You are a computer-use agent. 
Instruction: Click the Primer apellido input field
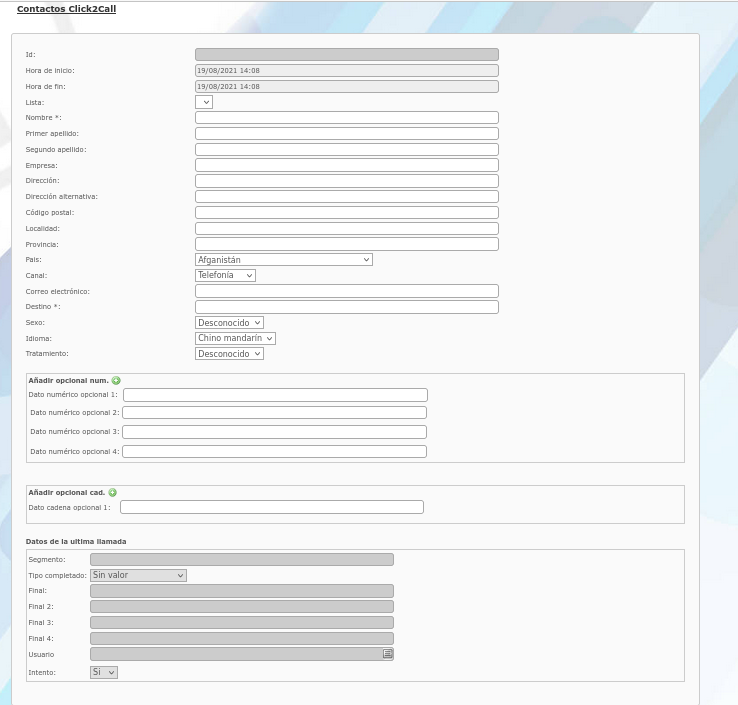(347, 134)
